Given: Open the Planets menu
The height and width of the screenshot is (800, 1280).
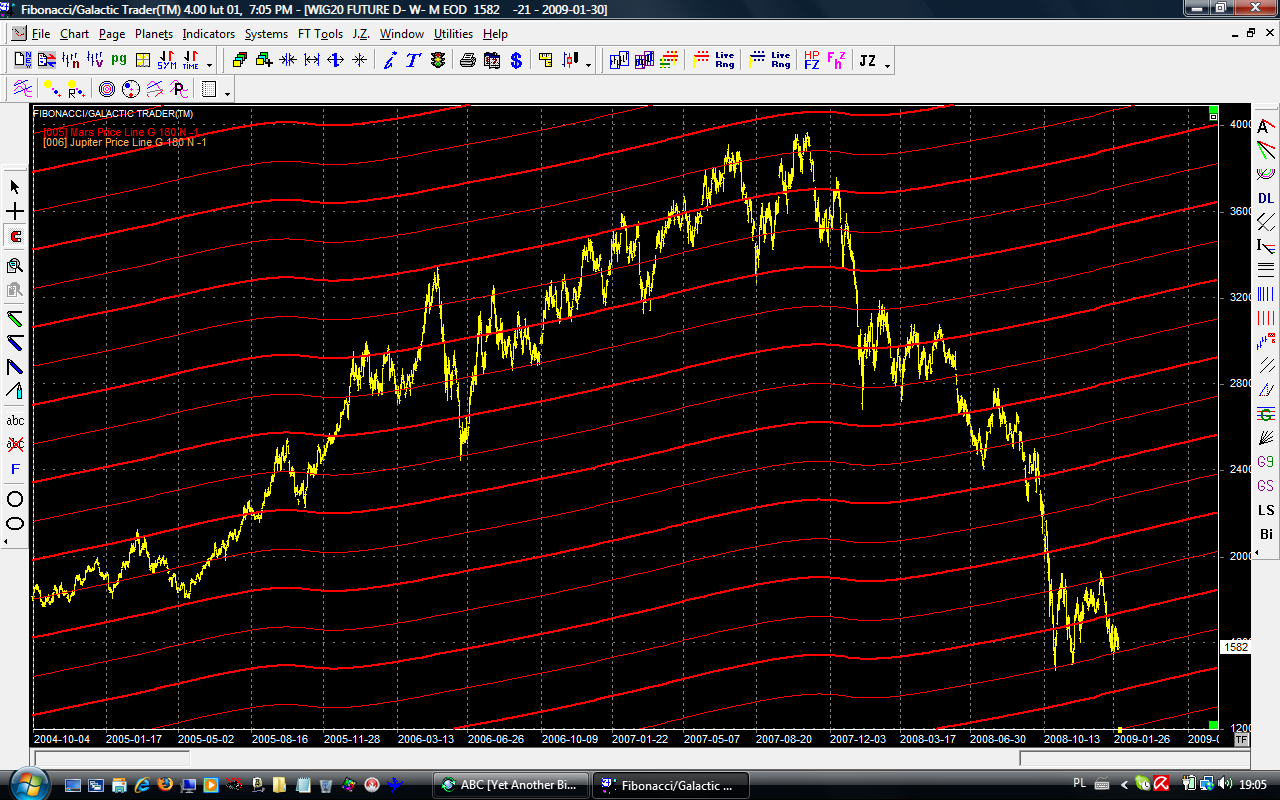Looking at the screenshot, I should click(153, 34).
